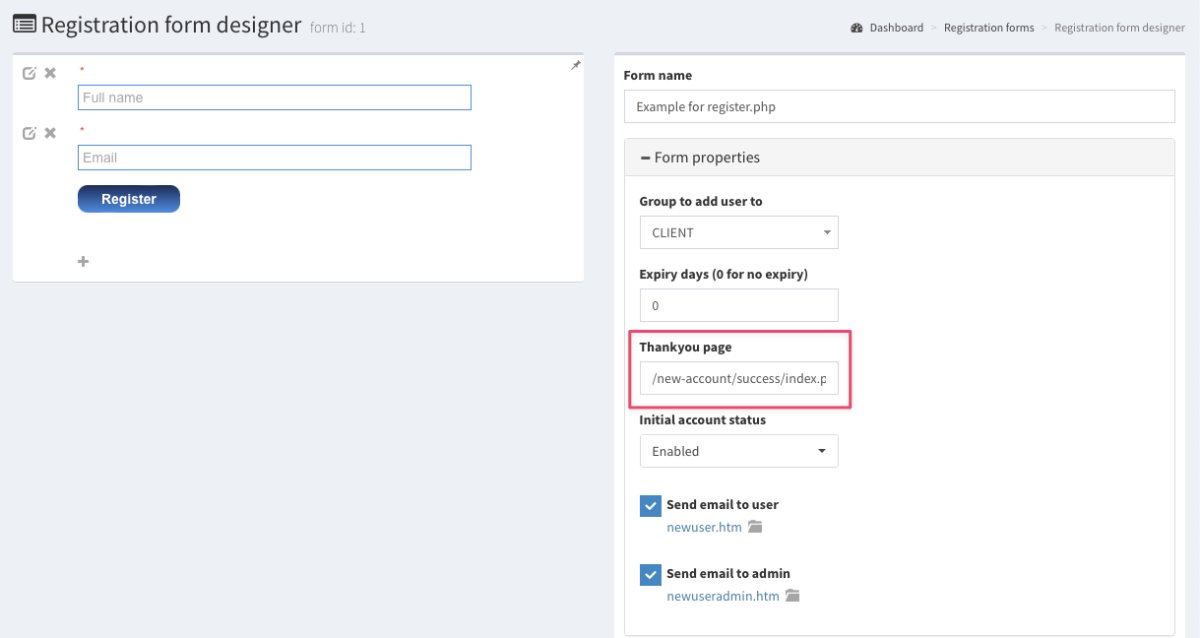Add a new field with plus icon
1200x638 pixels.
coord(83,262)
